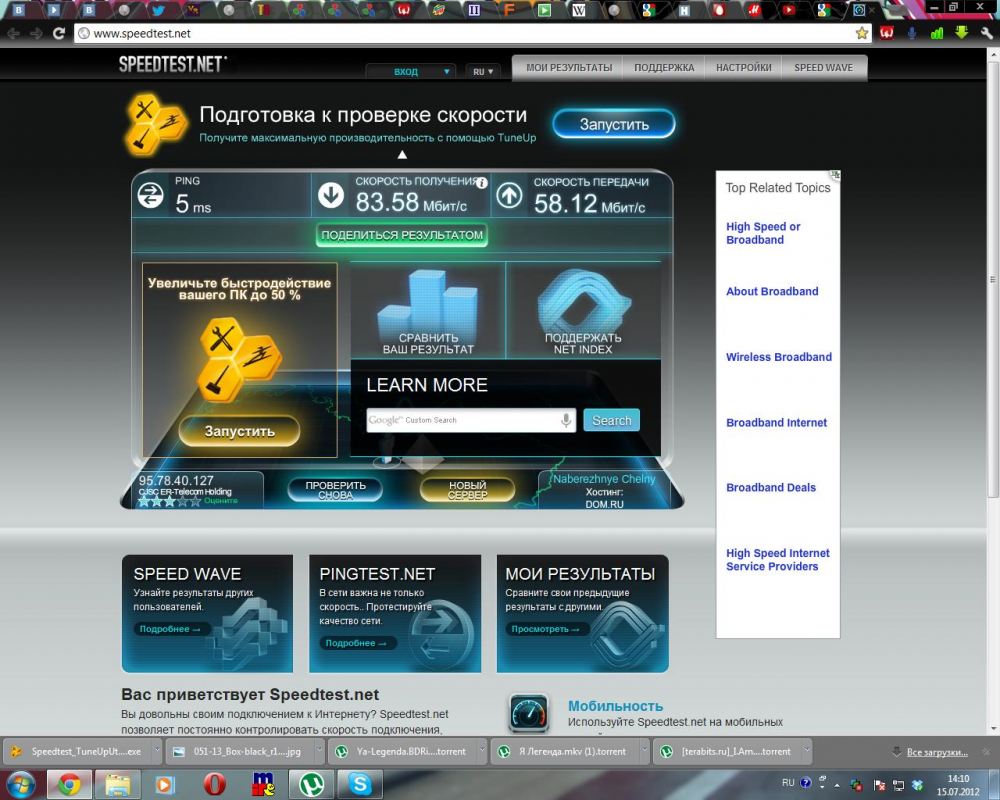This screenshot has width=1000, height=800.
Task: Open Подробнее link in SPEED WAVE card
Action: point(170,629)
